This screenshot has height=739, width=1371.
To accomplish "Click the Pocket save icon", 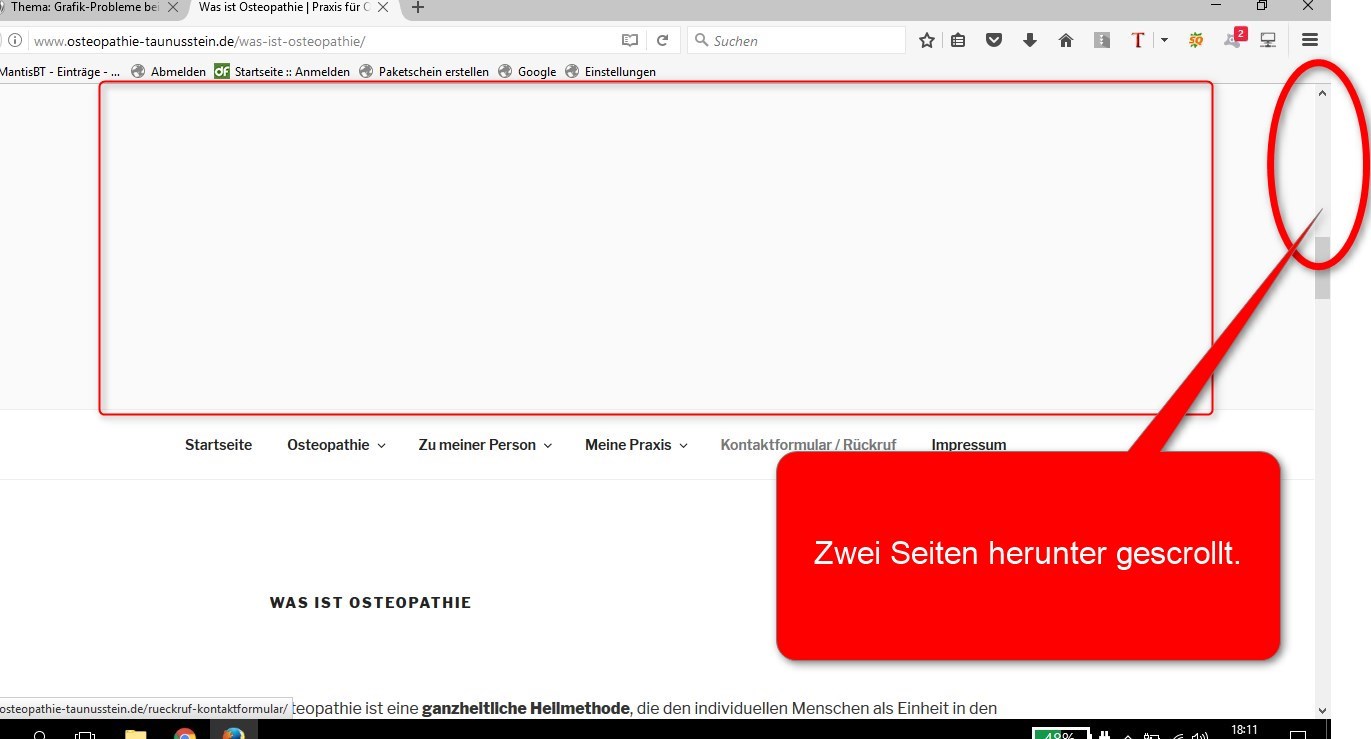I will click(994, 41).
